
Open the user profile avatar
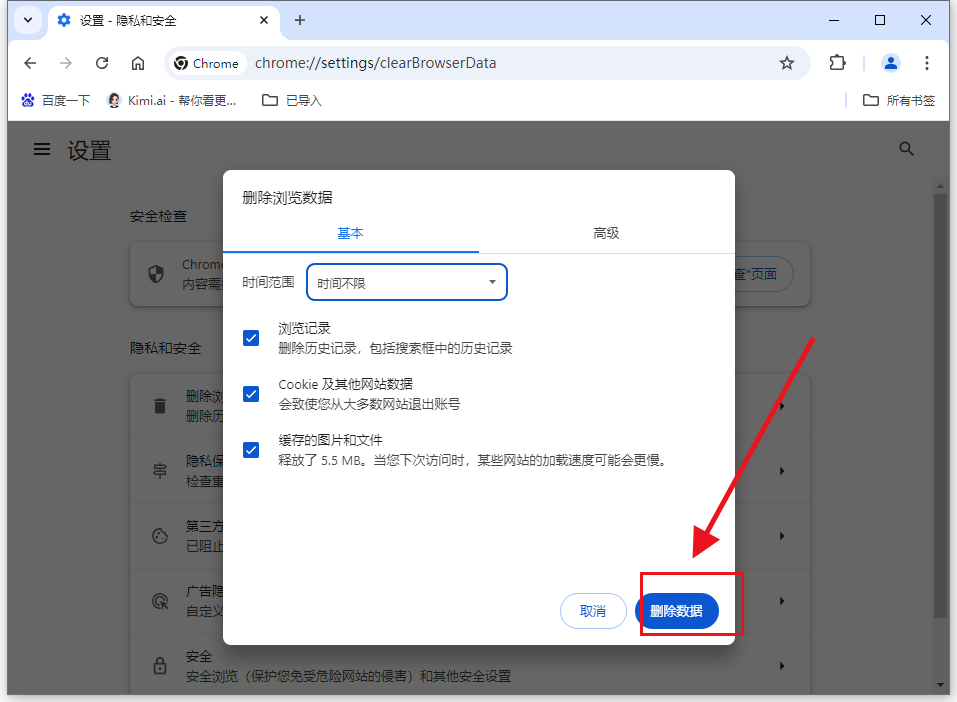point(890,63)
